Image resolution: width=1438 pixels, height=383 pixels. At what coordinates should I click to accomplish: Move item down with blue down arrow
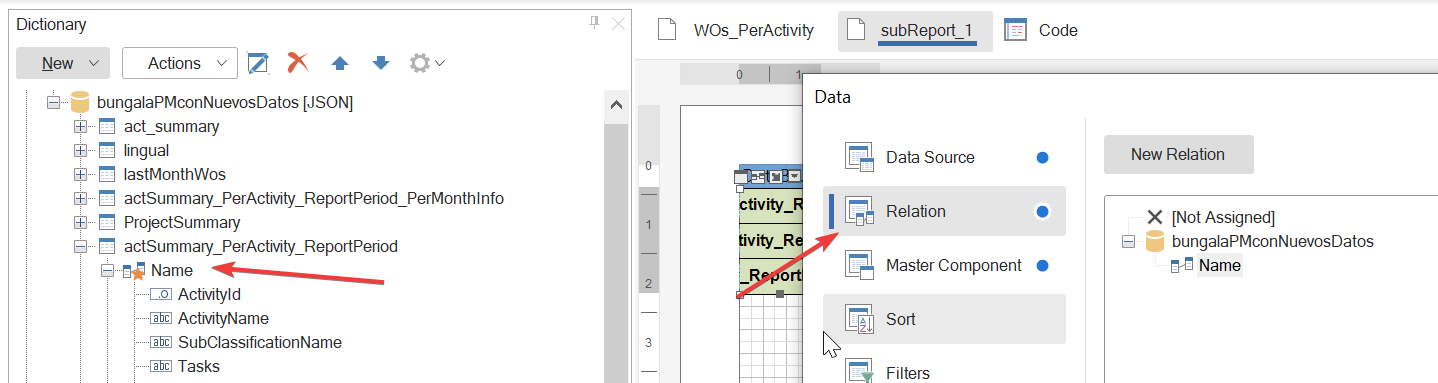(380, 63)
